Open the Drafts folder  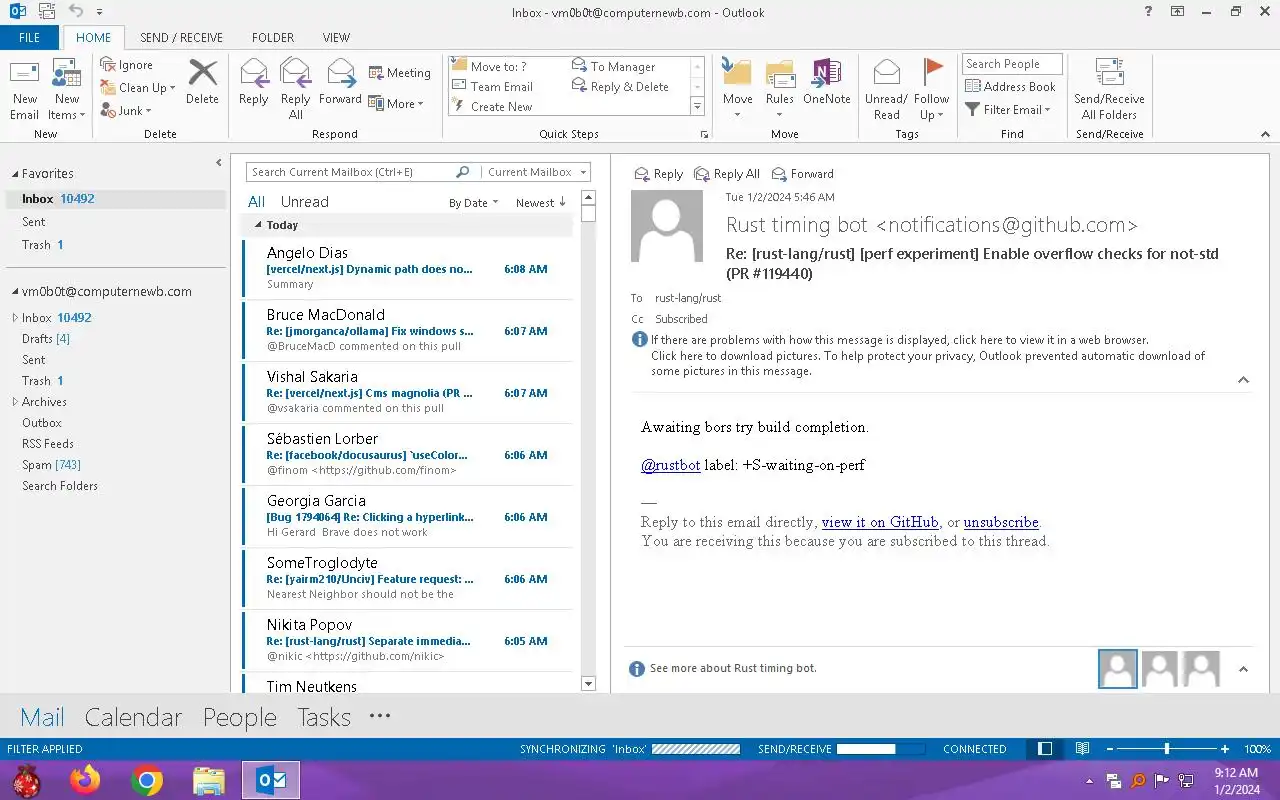[46, 339]
